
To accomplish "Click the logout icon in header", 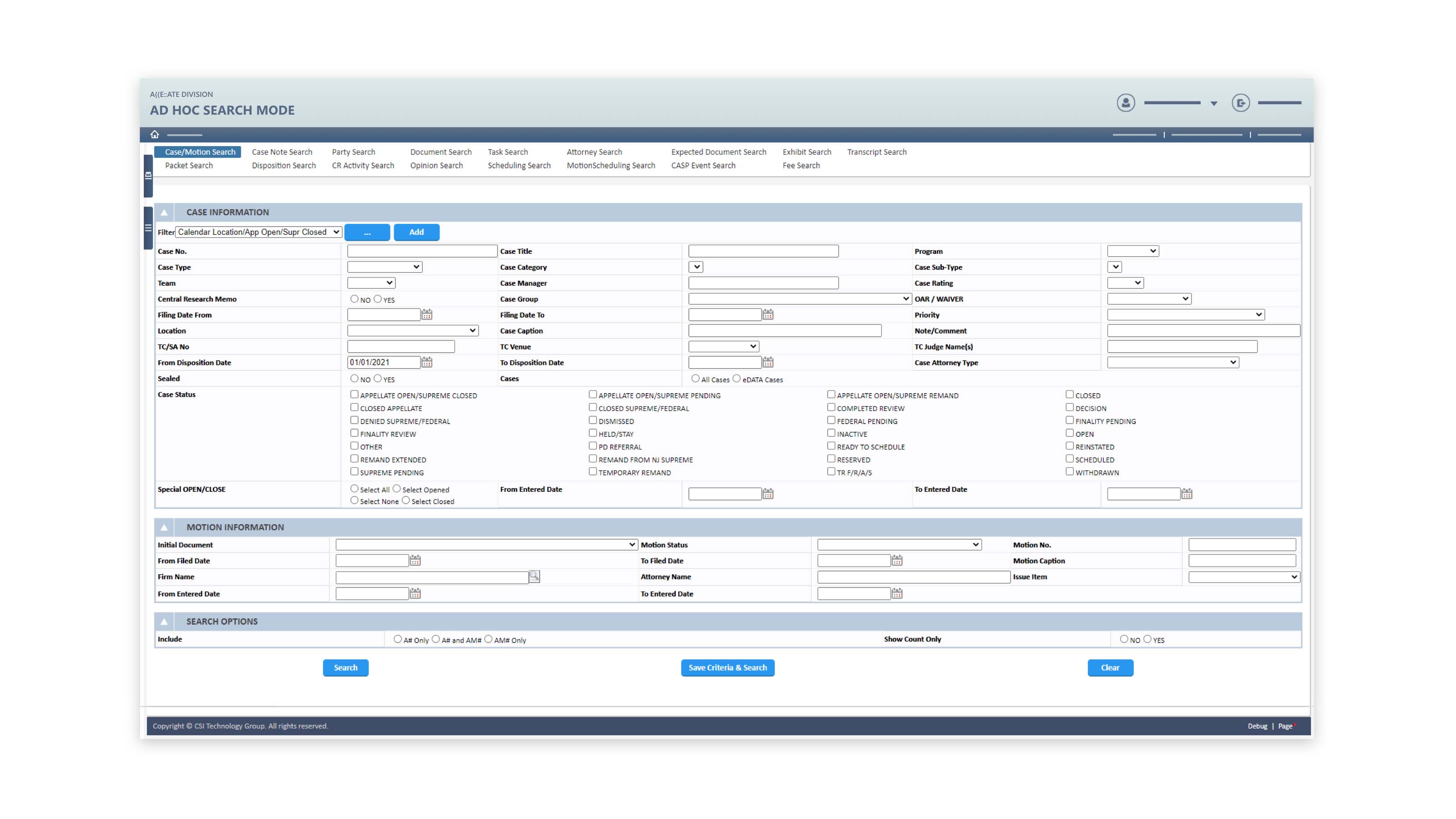I will [x=1241, y=103].
